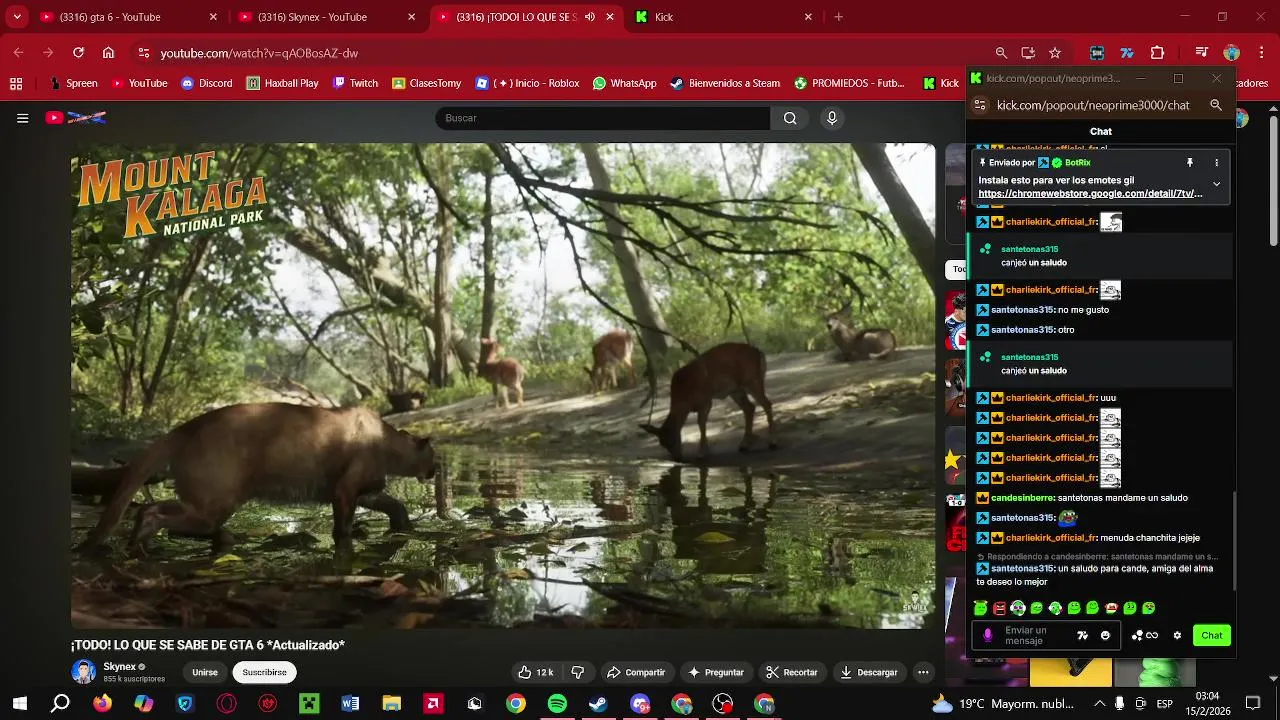
Task: Clip the video with Recortar
Action: [791, 672]
